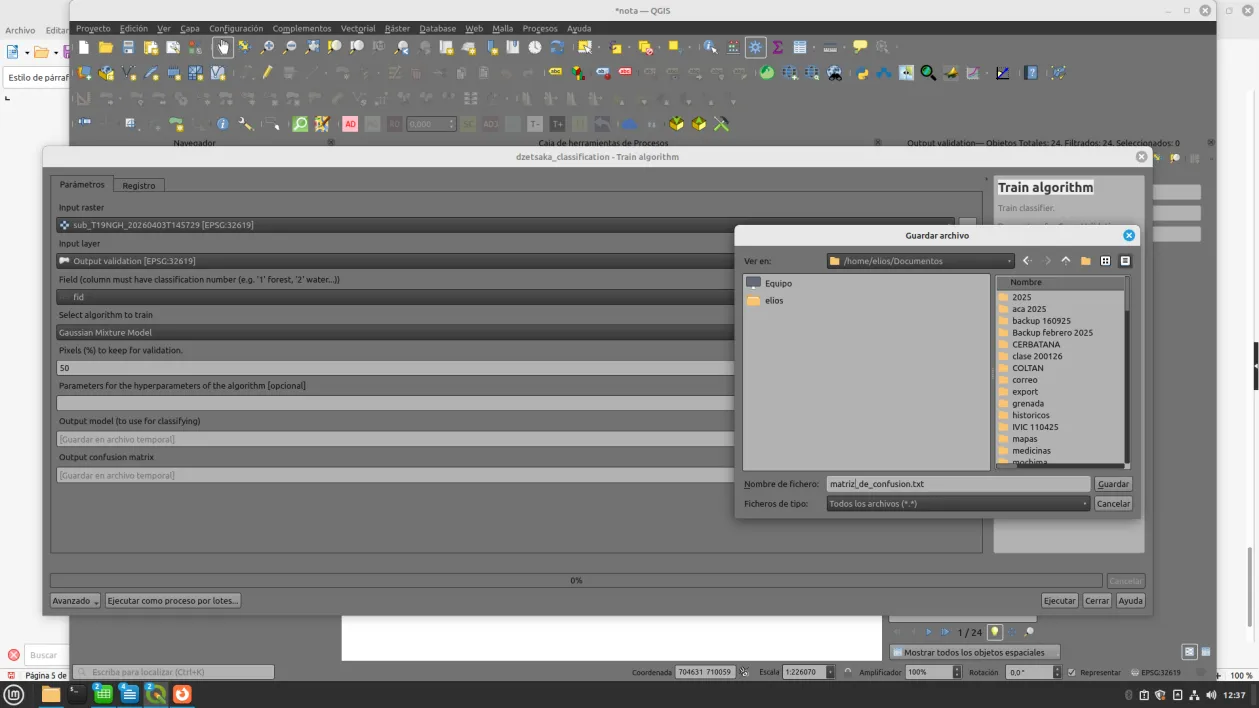Viewport: 1259px width, 708px height.
Task: Select the Zoom in tool
Action: click(267, 47)
